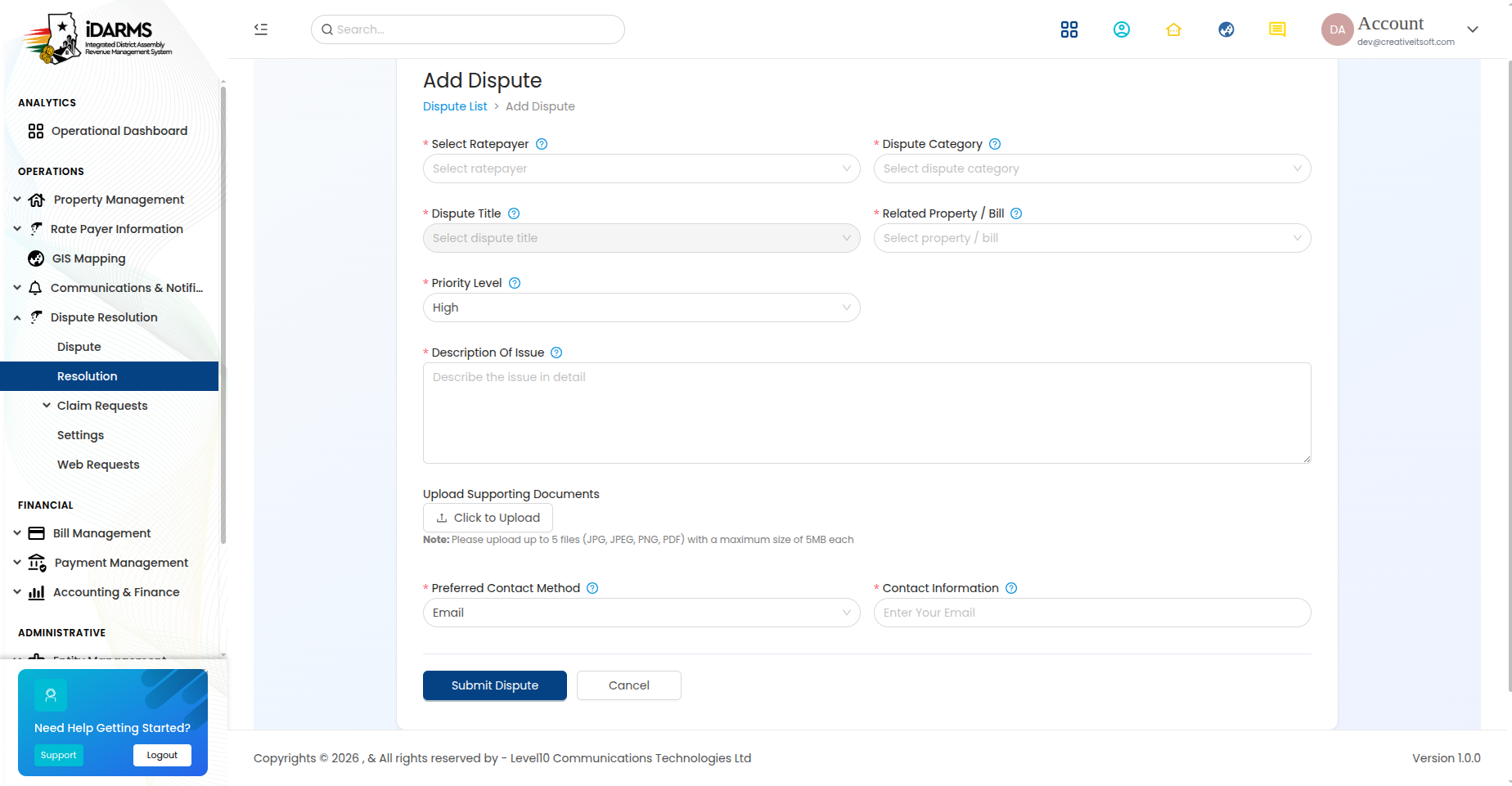Show help icon beside Related Property / Bill
The width and height of the screenshot is (1512, 786).
click(x=1016, y=213)
